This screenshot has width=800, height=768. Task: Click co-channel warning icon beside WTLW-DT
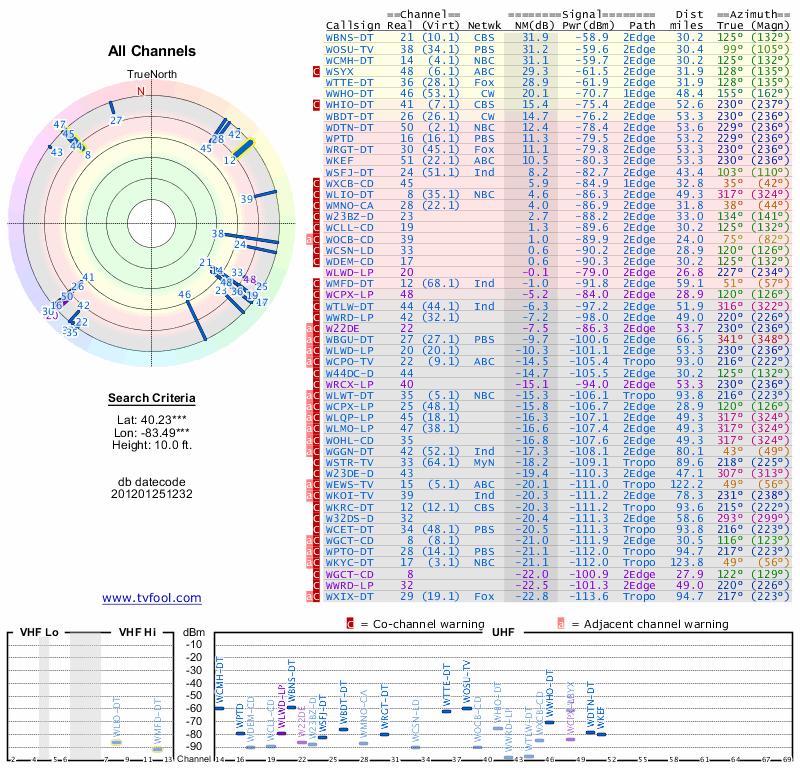(x=316, y=307)
